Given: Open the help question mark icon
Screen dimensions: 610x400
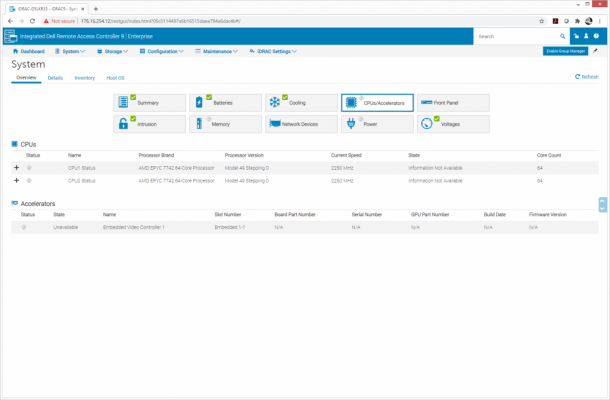Looking at the screenshot, I should [596, 36].
